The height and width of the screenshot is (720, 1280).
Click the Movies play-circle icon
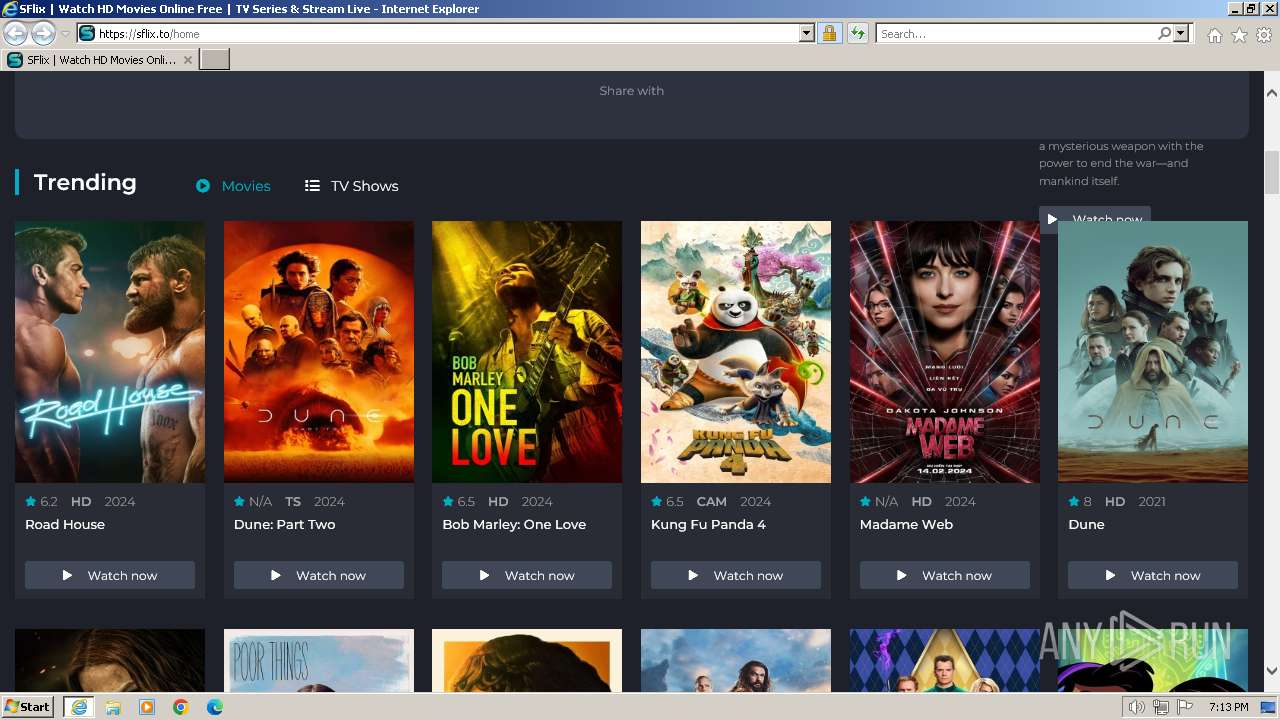point(203,186)
